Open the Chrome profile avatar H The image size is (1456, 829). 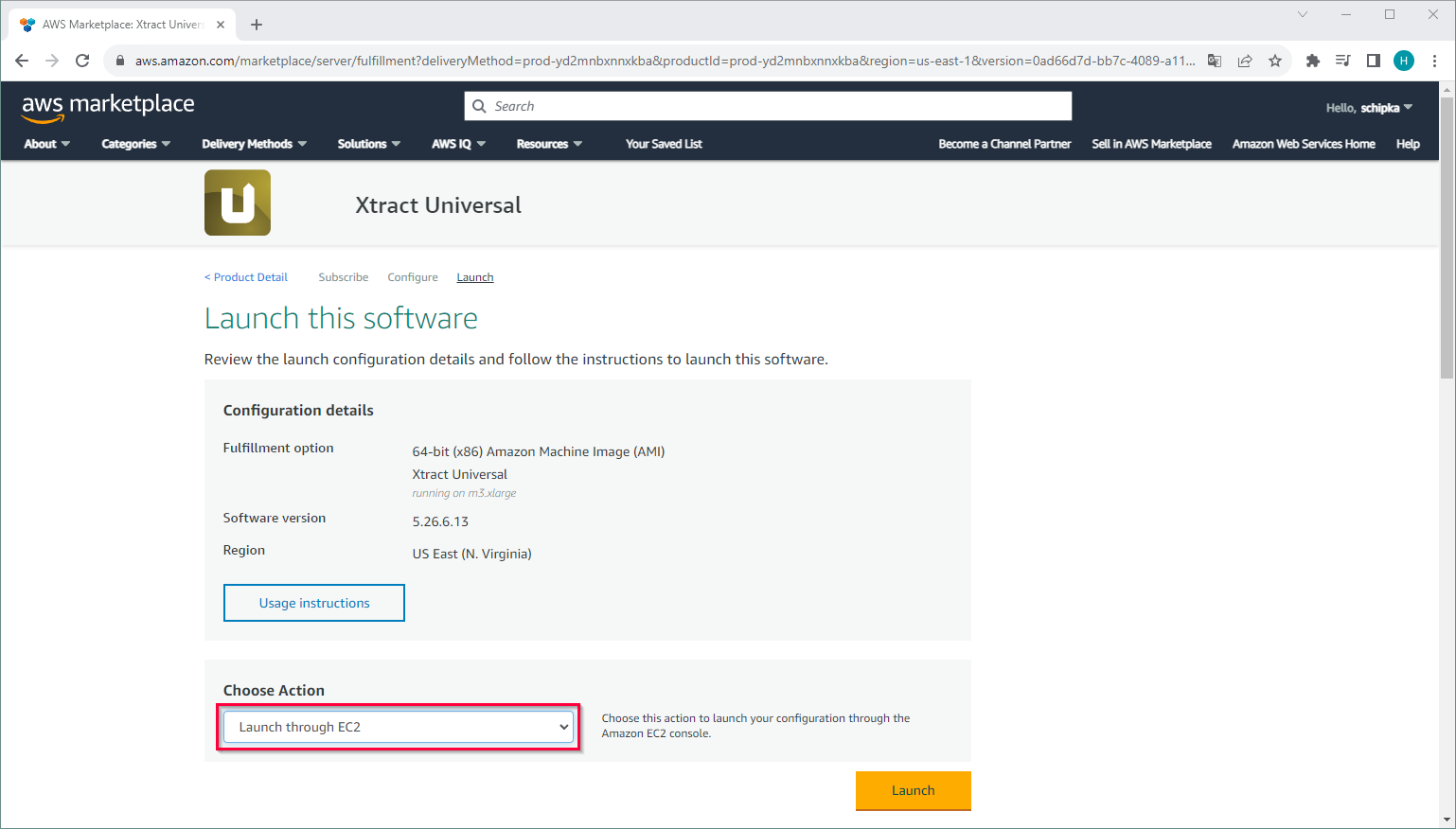pos(1404,61)
